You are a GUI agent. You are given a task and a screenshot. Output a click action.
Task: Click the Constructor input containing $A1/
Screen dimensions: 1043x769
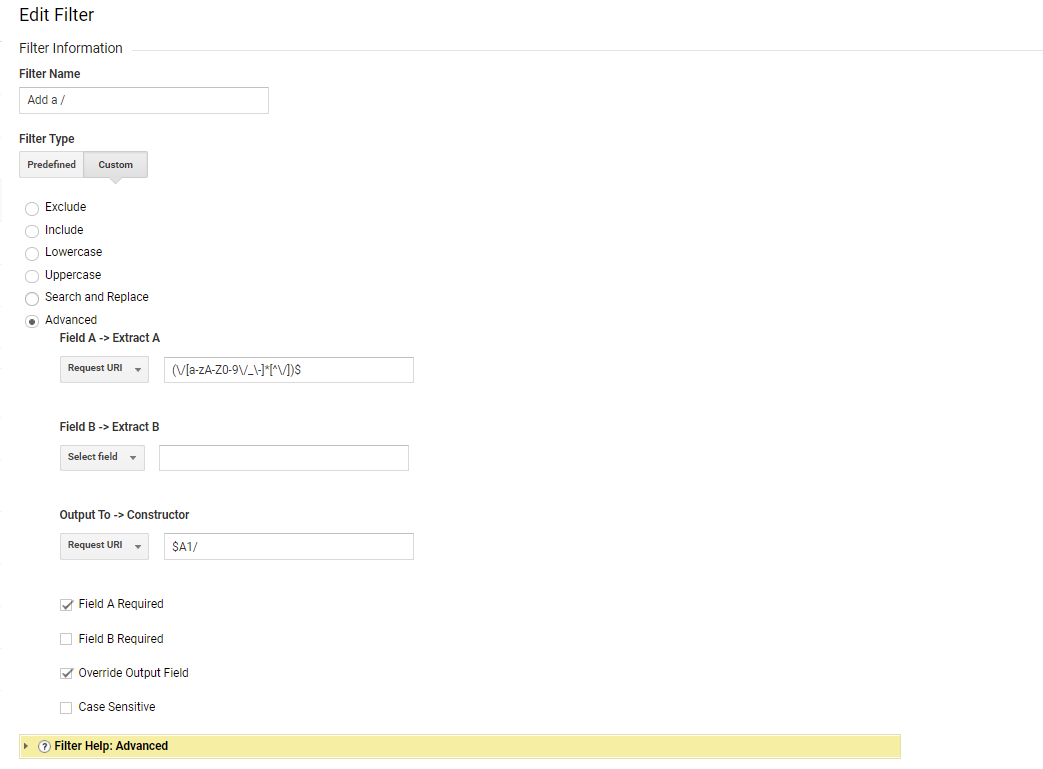coord(288,546)
